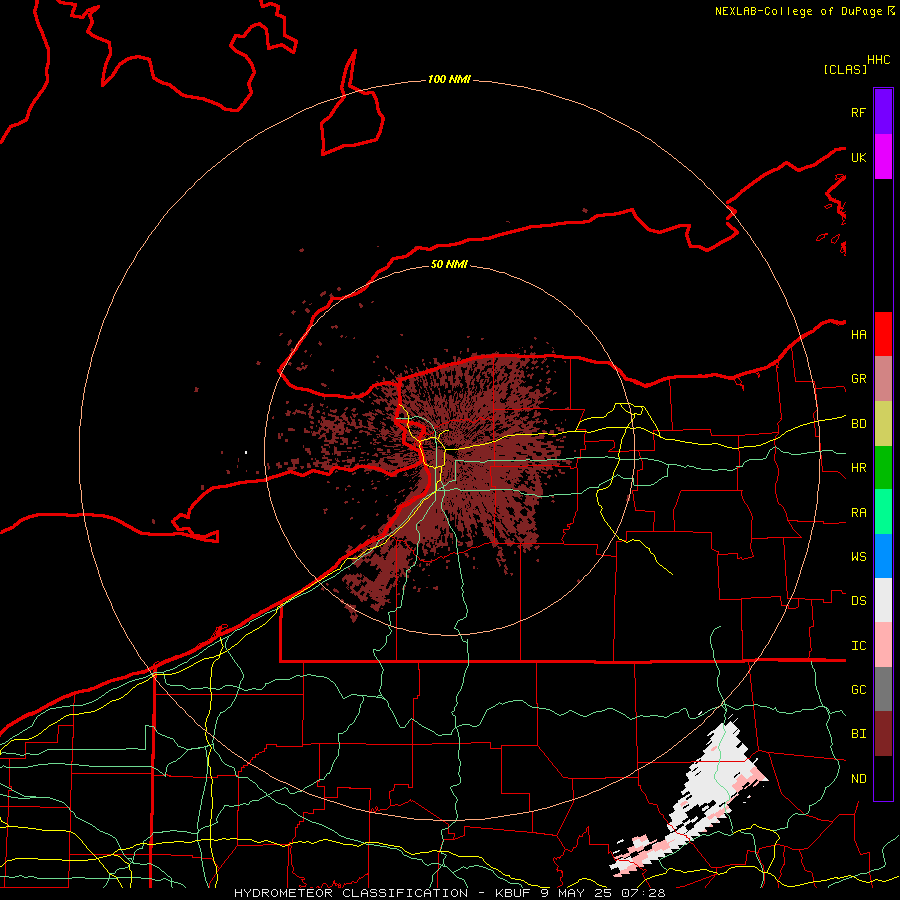Click the GC legend label
Image resolution: width=900 pixels, height=900 pixels.
point(858,689)
